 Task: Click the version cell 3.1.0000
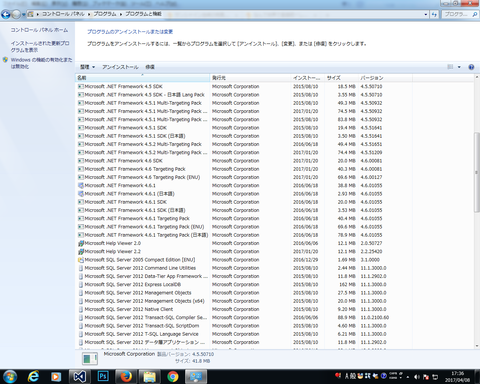pos(370,260)
